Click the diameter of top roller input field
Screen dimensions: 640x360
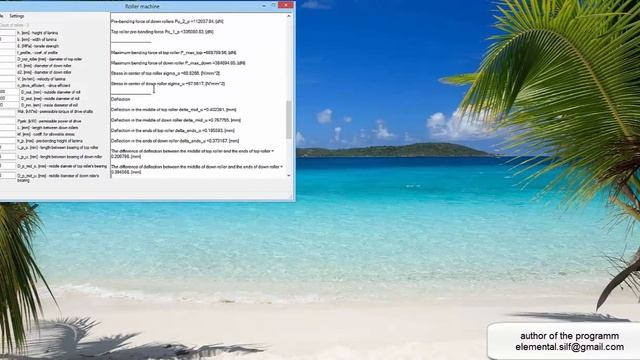click(x=8, y=59)
